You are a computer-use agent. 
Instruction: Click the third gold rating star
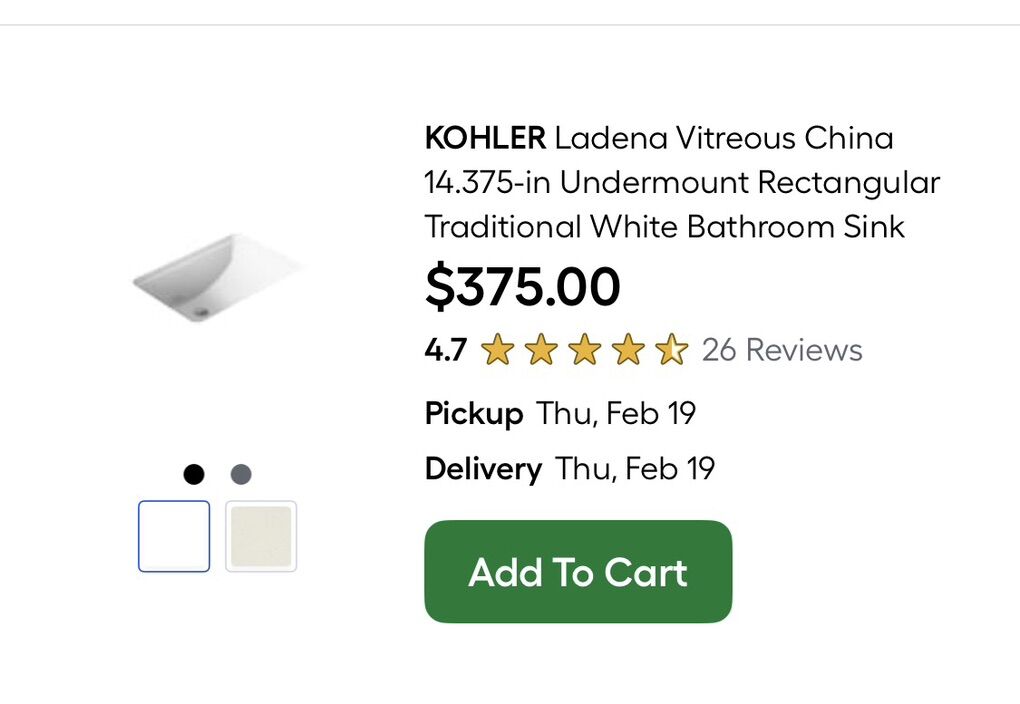(585, 350)
